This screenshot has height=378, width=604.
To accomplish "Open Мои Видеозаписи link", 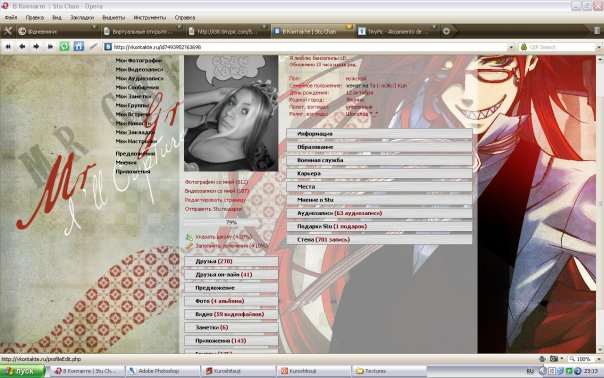I will [139, 69].
